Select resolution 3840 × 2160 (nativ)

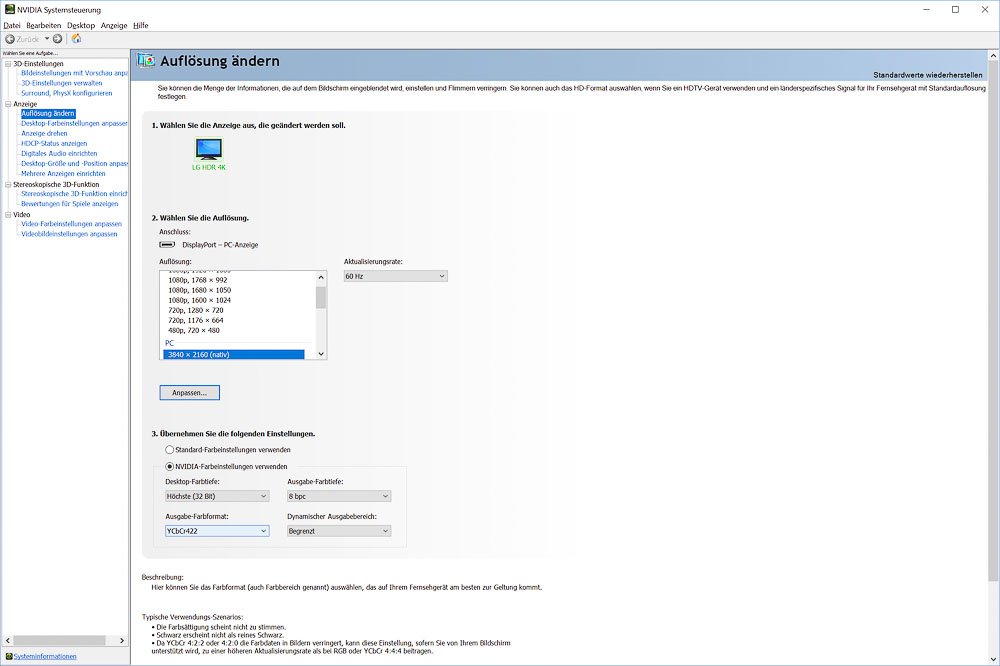coord(233,355)
